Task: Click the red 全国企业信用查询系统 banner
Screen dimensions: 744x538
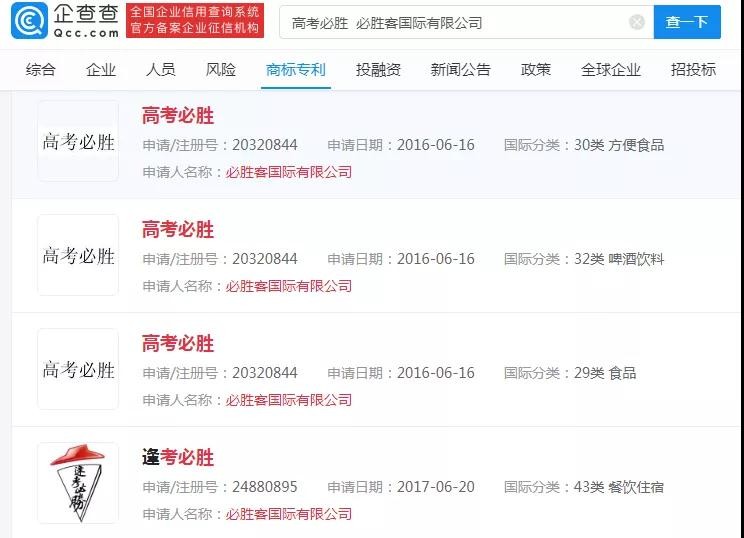Action: point(195,20)
